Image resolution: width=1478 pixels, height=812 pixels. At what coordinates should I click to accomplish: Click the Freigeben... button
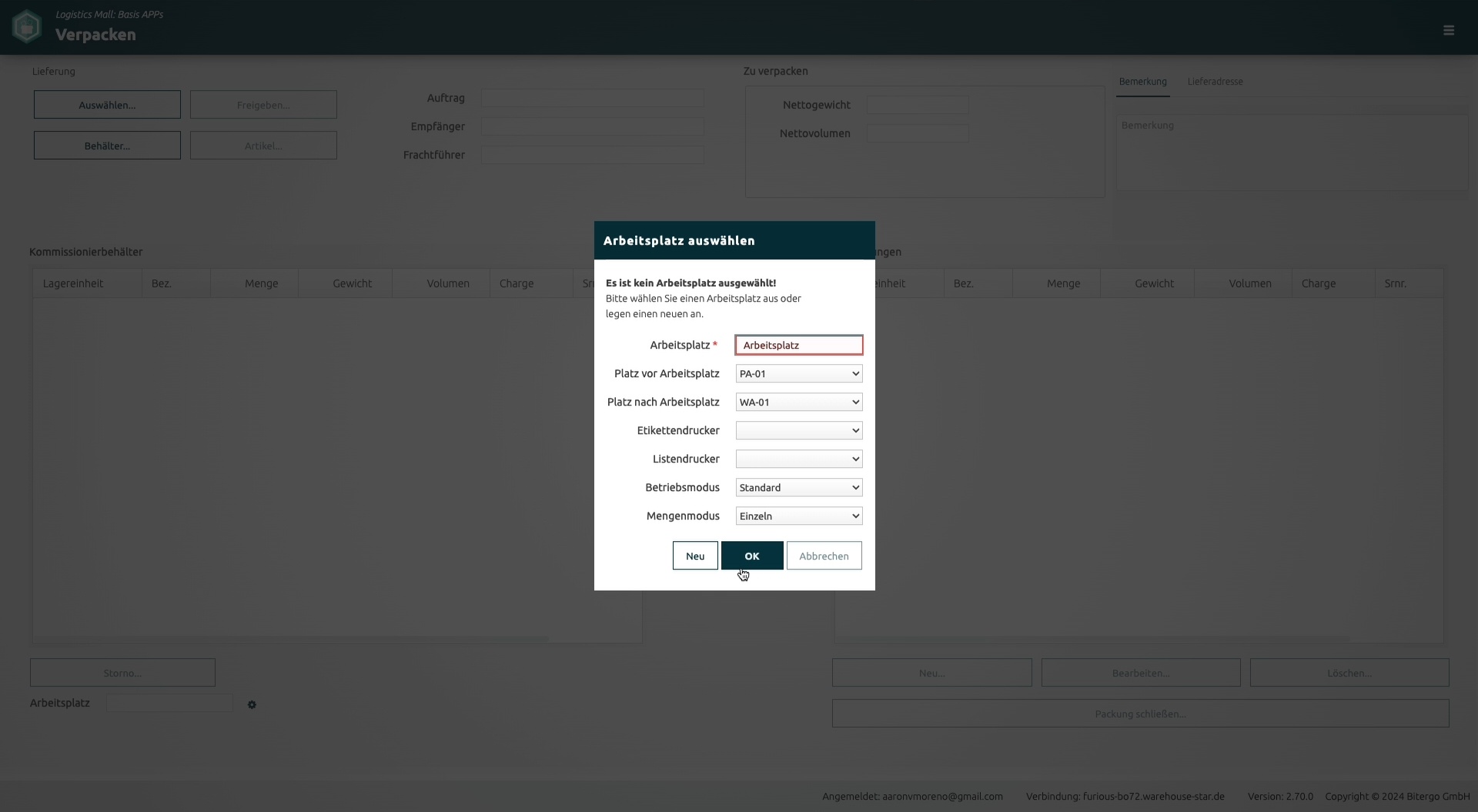pos(263,105)
